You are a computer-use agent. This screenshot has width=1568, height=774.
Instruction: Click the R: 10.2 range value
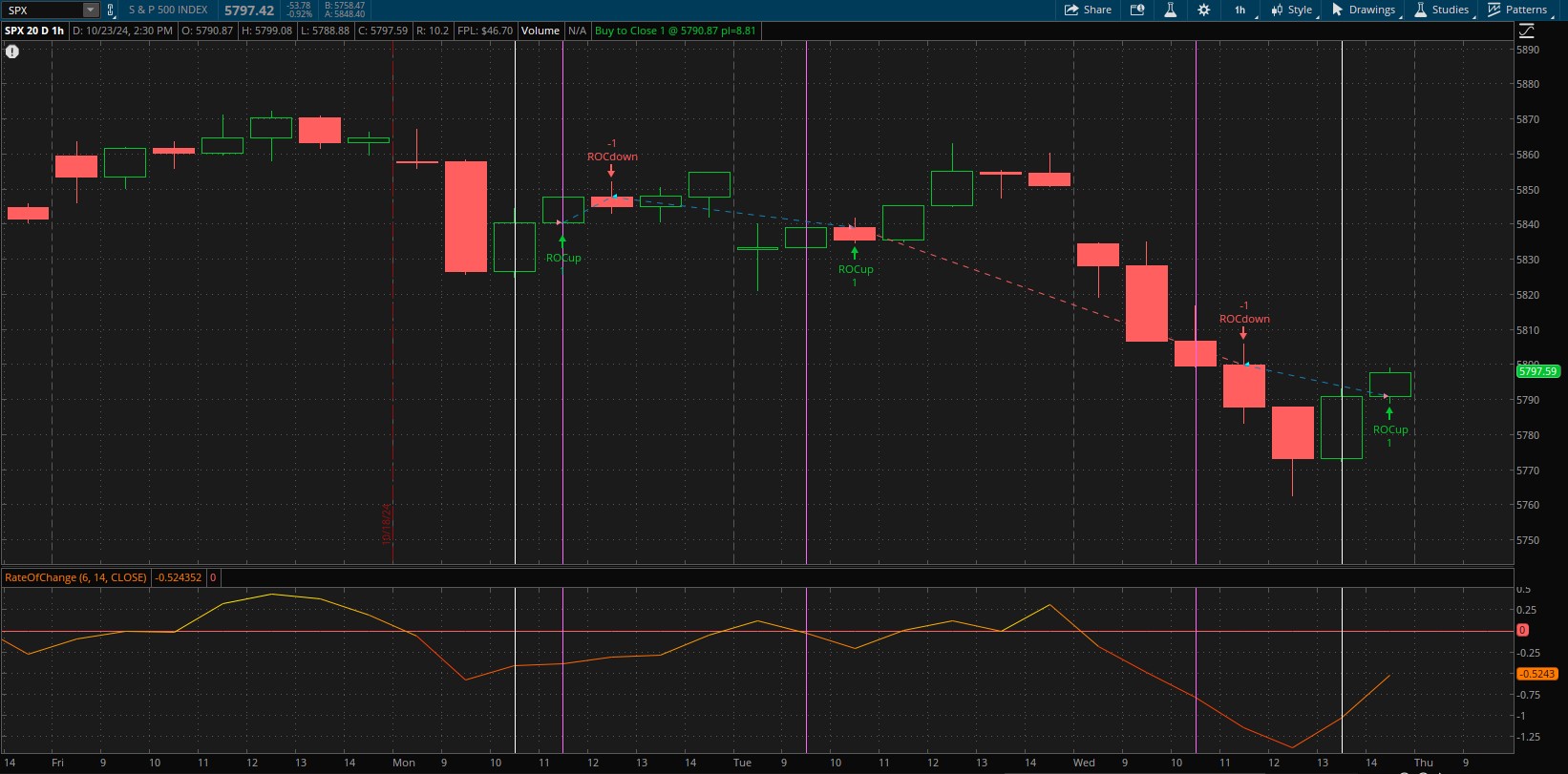click(x=433, y=31)
